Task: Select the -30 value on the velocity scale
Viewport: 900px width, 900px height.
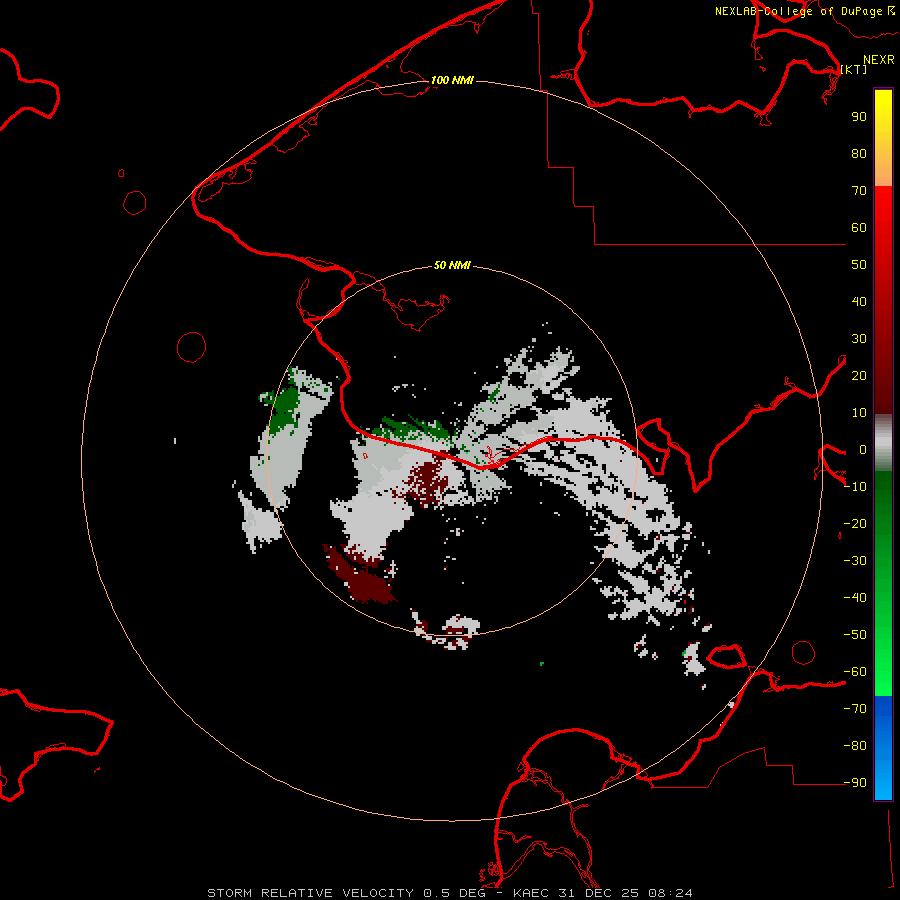Action: [x=855, y=561]
